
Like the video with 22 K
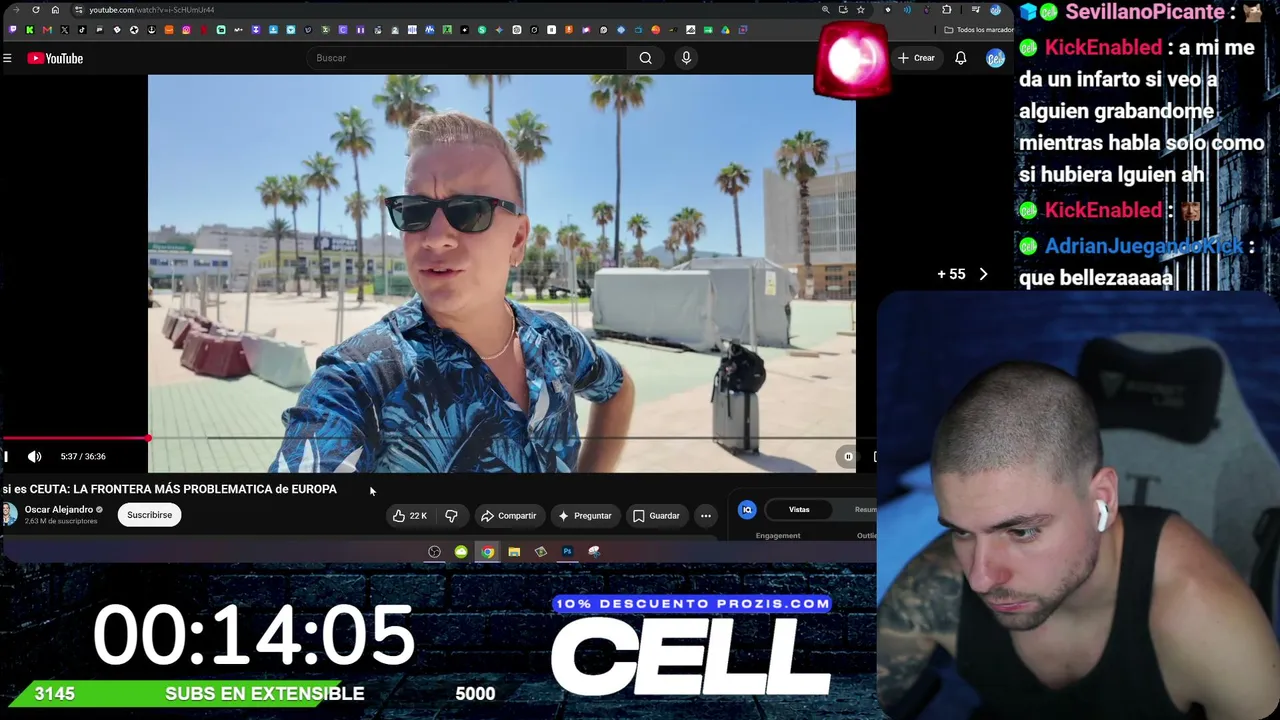[410, 516]
